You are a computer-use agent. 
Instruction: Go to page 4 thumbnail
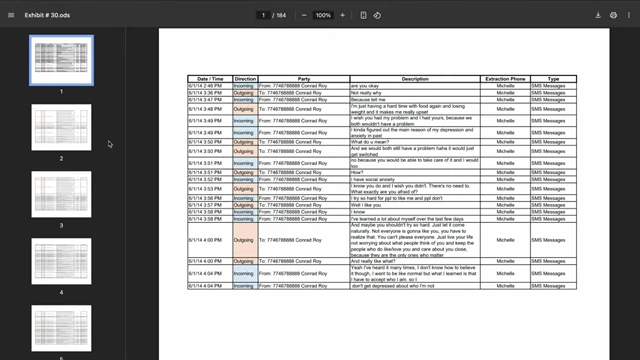[x=61, y=261]
